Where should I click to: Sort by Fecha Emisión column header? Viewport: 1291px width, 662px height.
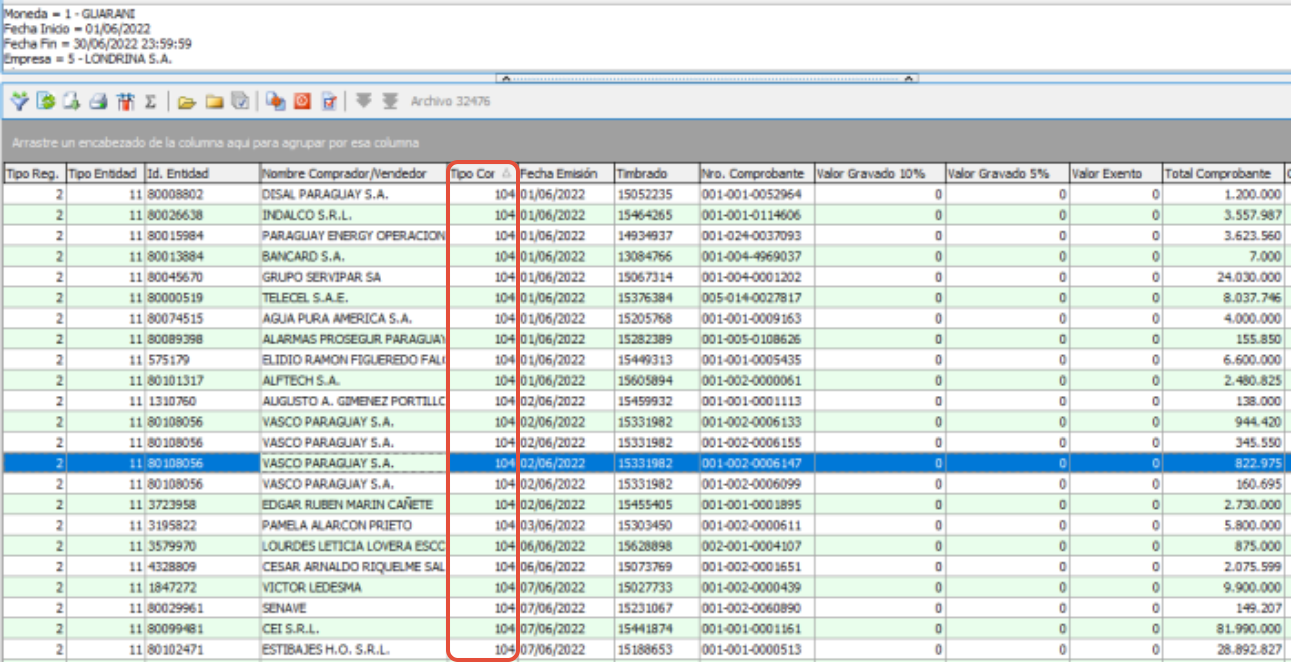565,173
